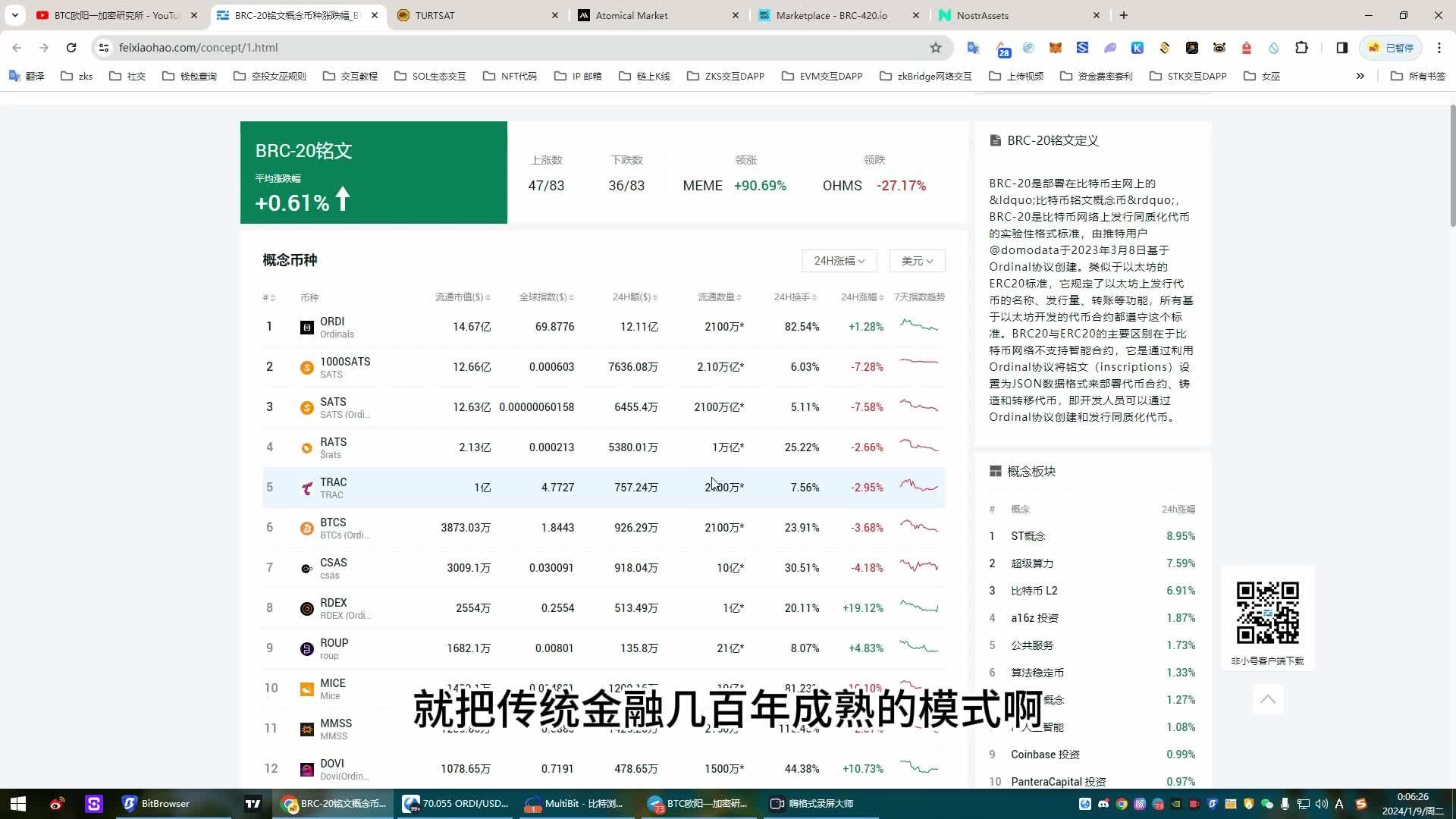Click the Google Translate extension icon

pyautogui.click(x=973, y=48)
